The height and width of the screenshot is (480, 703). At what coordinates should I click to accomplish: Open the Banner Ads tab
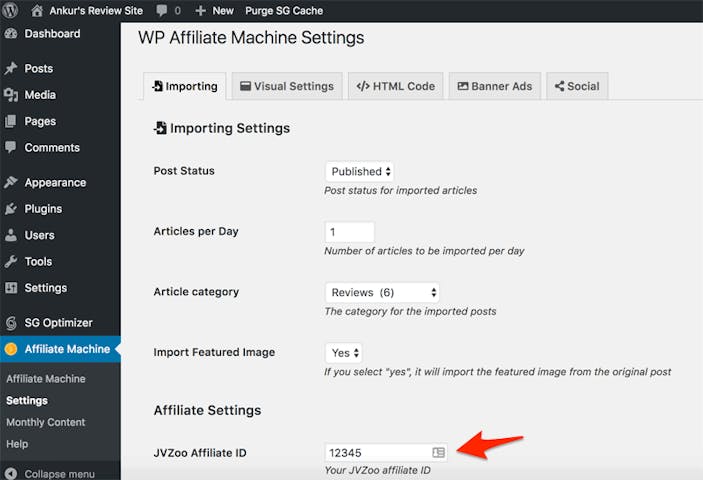(494, 86)
